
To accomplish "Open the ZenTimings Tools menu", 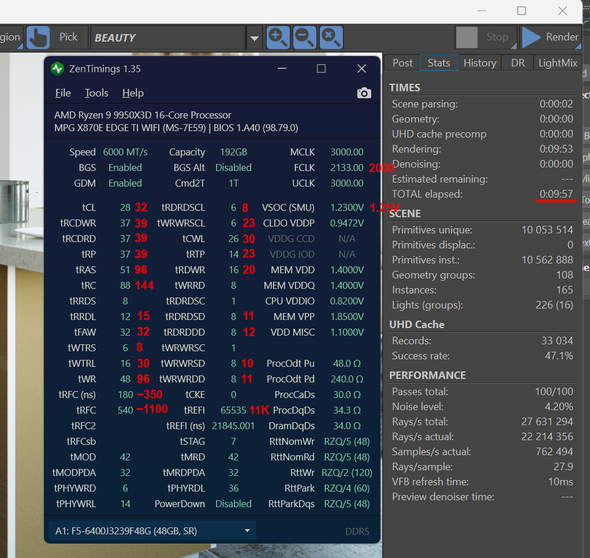I will tap(96, 93).
